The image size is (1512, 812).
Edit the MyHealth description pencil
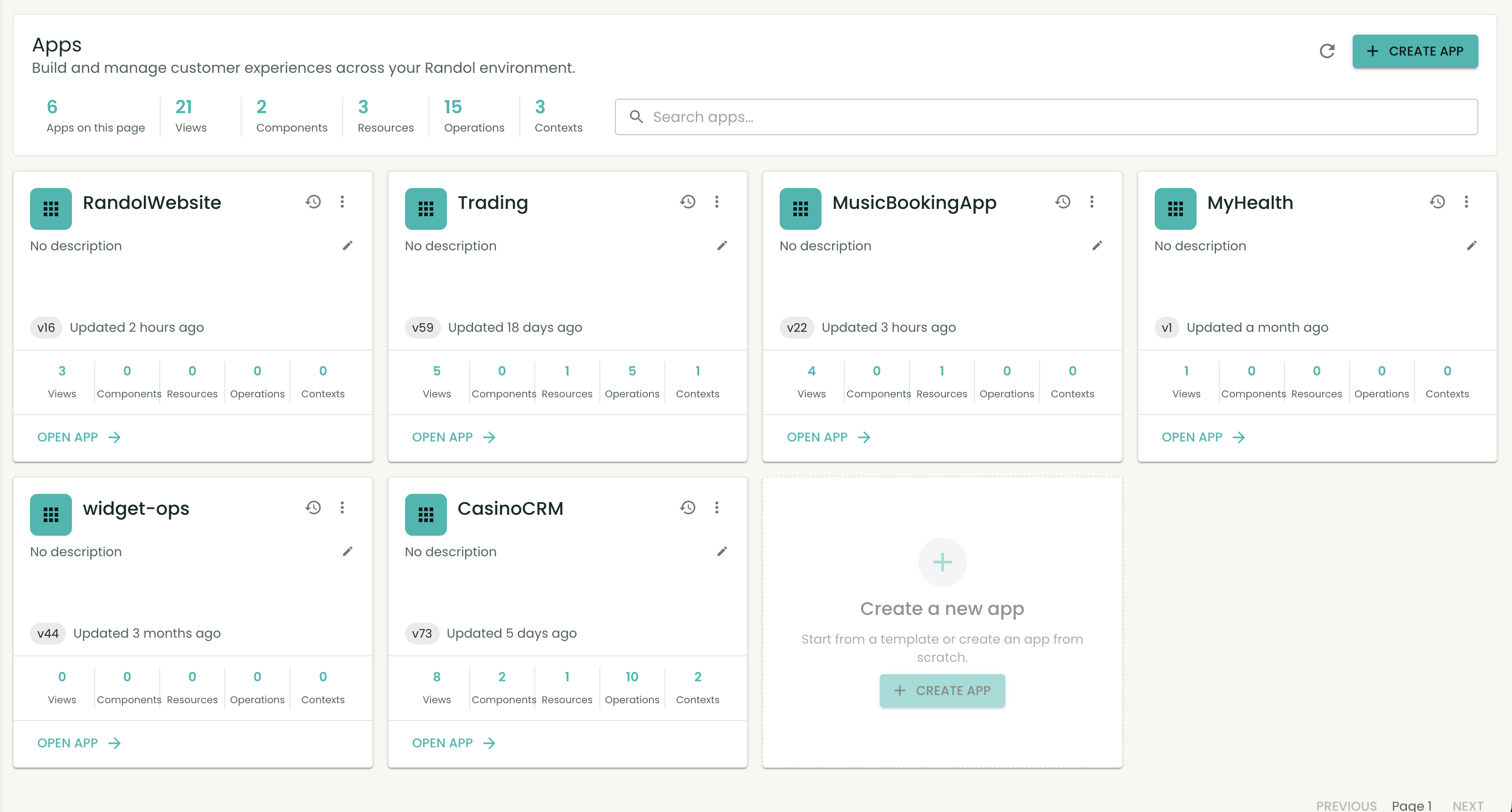point(1471,245)
